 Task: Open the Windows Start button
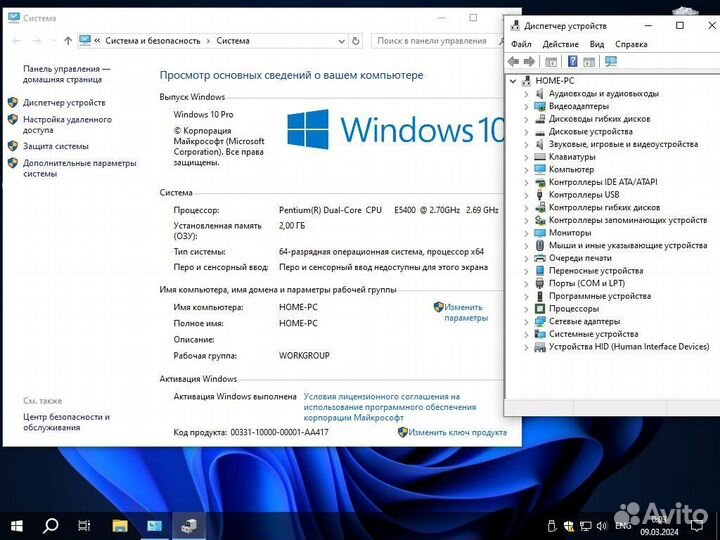point(16,525)
